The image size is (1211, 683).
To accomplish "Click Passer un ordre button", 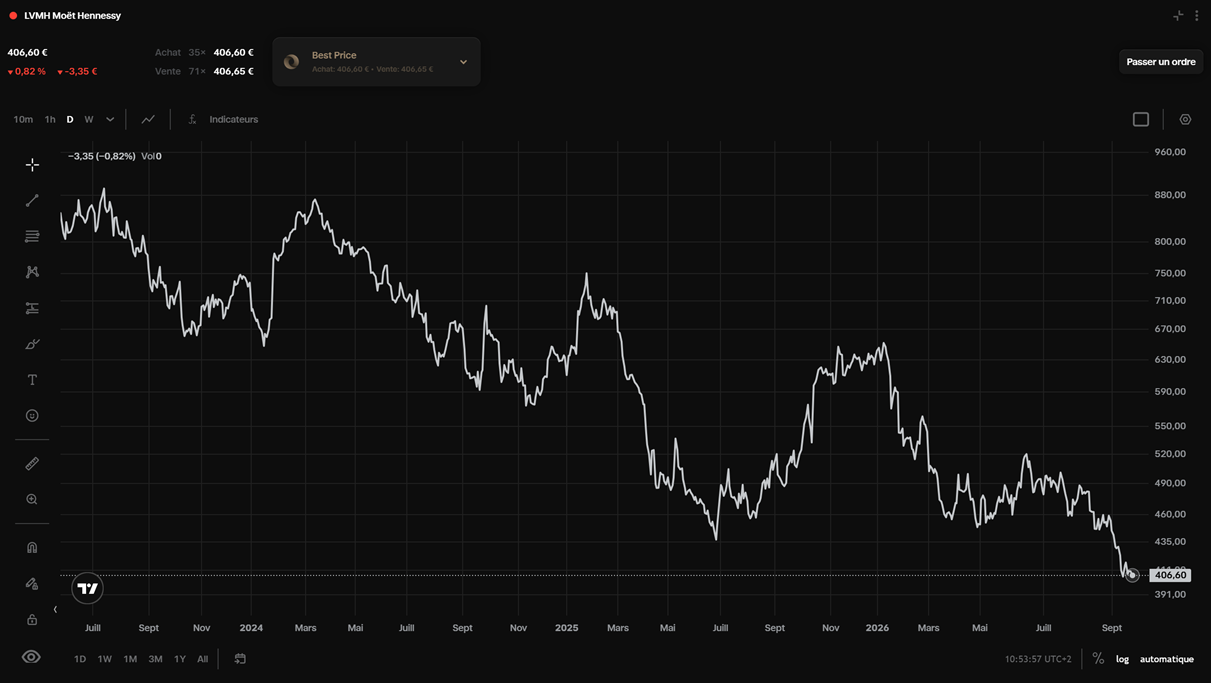I will tap(1161, 62).
